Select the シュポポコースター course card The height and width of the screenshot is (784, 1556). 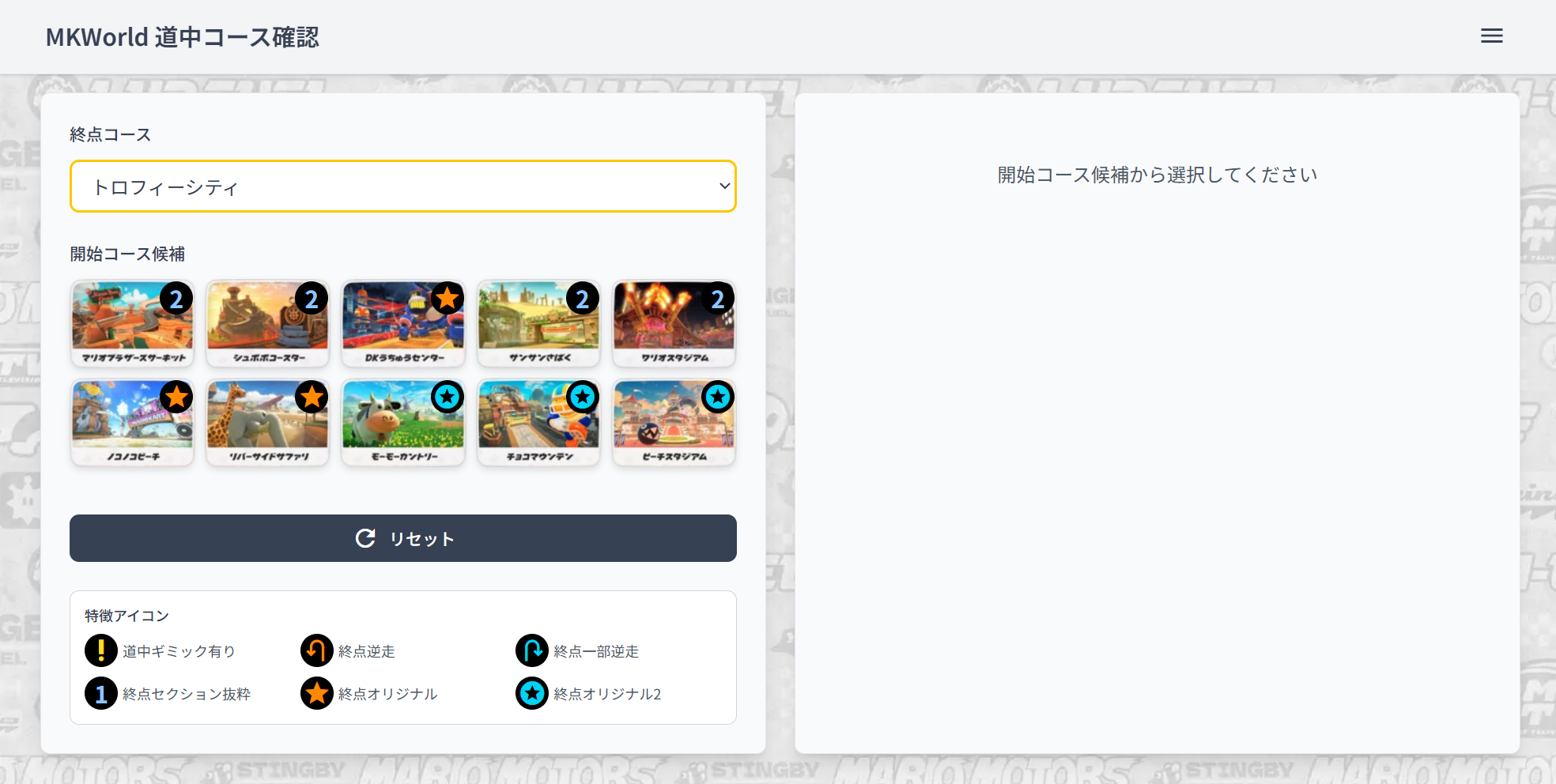[268, 324]
